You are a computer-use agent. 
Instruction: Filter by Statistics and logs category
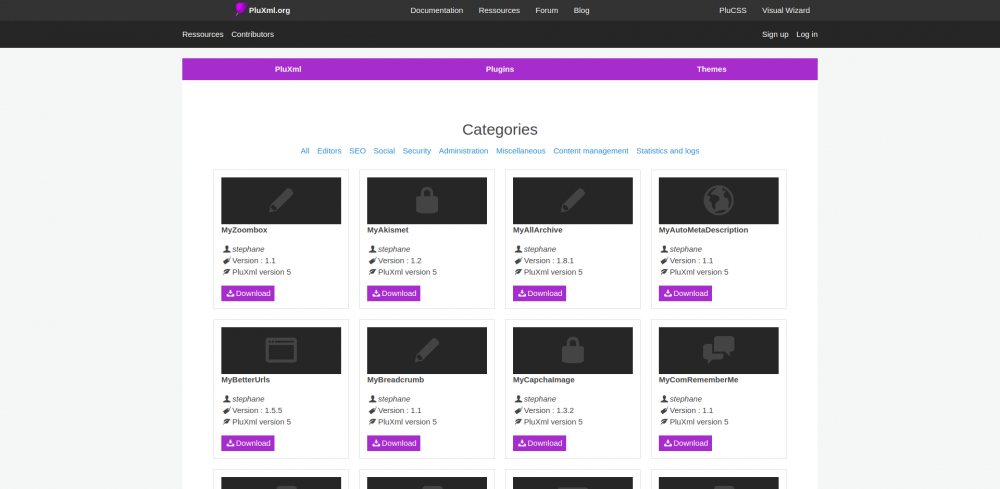click(668, 151)
